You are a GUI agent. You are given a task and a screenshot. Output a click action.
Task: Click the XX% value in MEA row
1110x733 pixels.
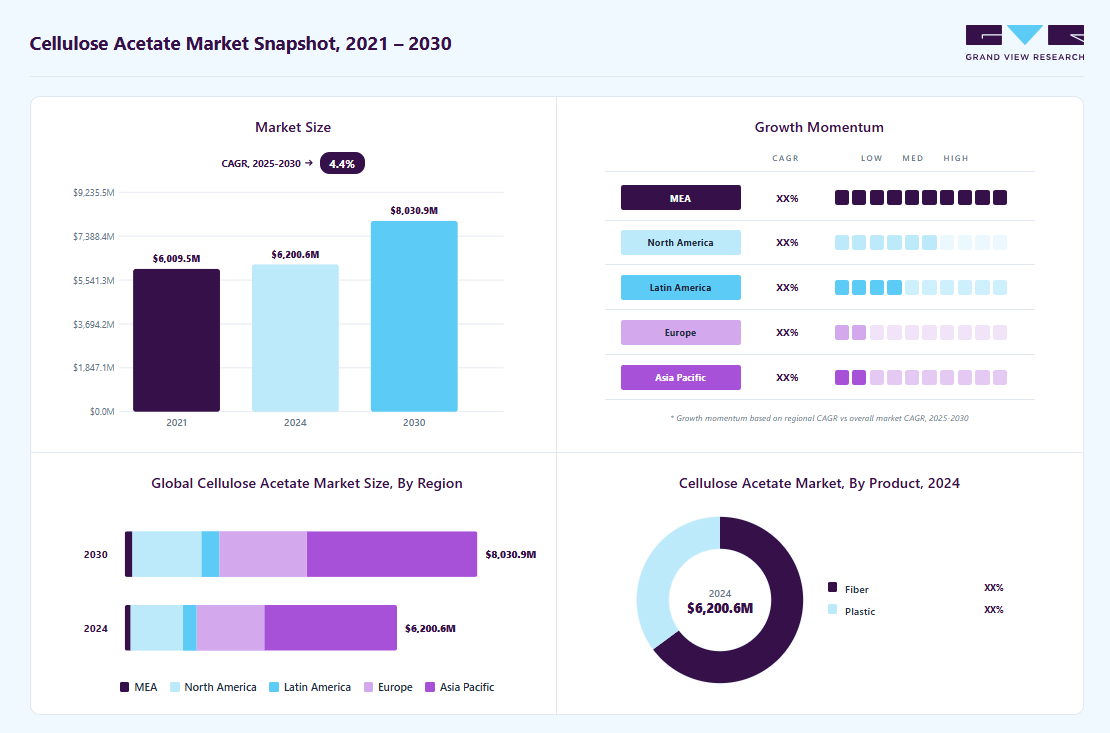tap(787, 198)
